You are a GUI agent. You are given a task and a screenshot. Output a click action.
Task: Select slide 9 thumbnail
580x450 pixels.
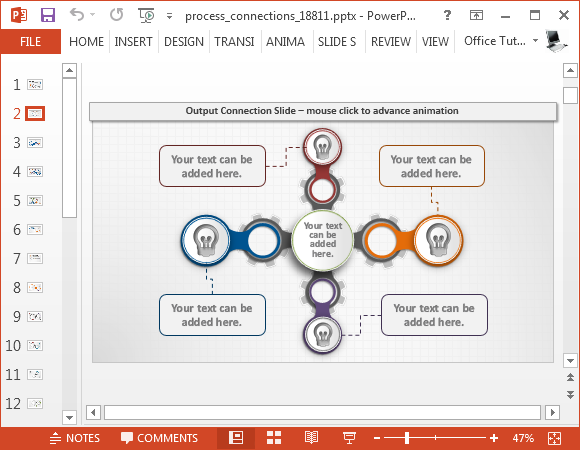click(x=35, y=317)
